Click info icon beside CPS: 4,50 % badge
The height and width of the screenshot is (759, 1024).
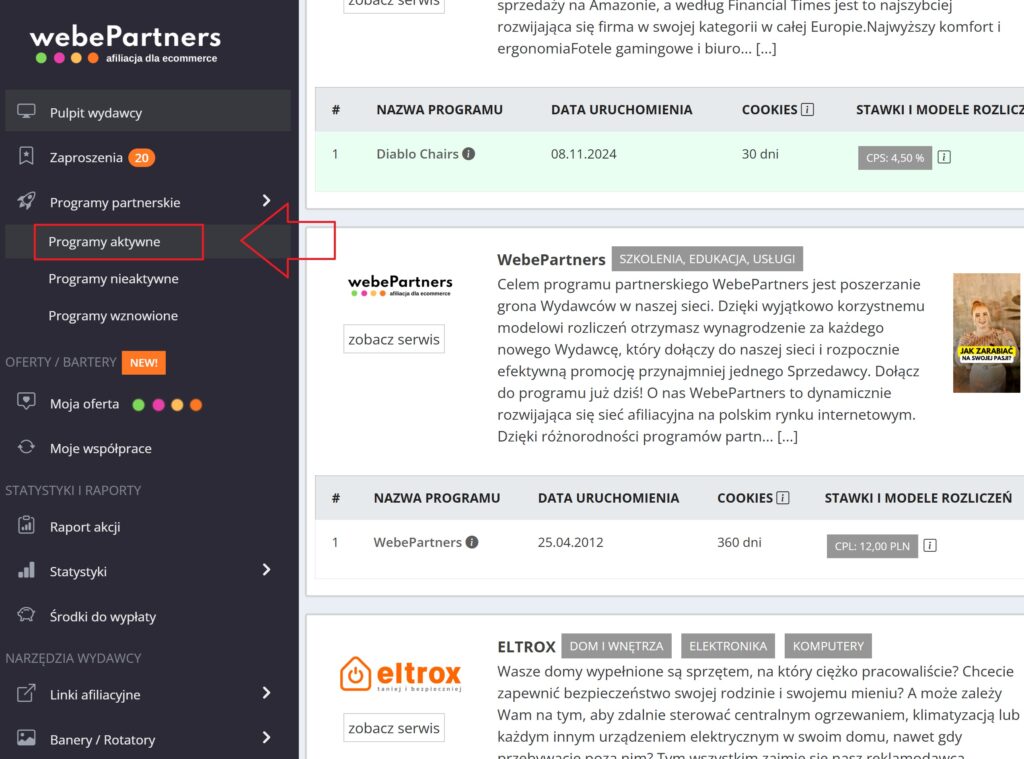coord(944,157)
